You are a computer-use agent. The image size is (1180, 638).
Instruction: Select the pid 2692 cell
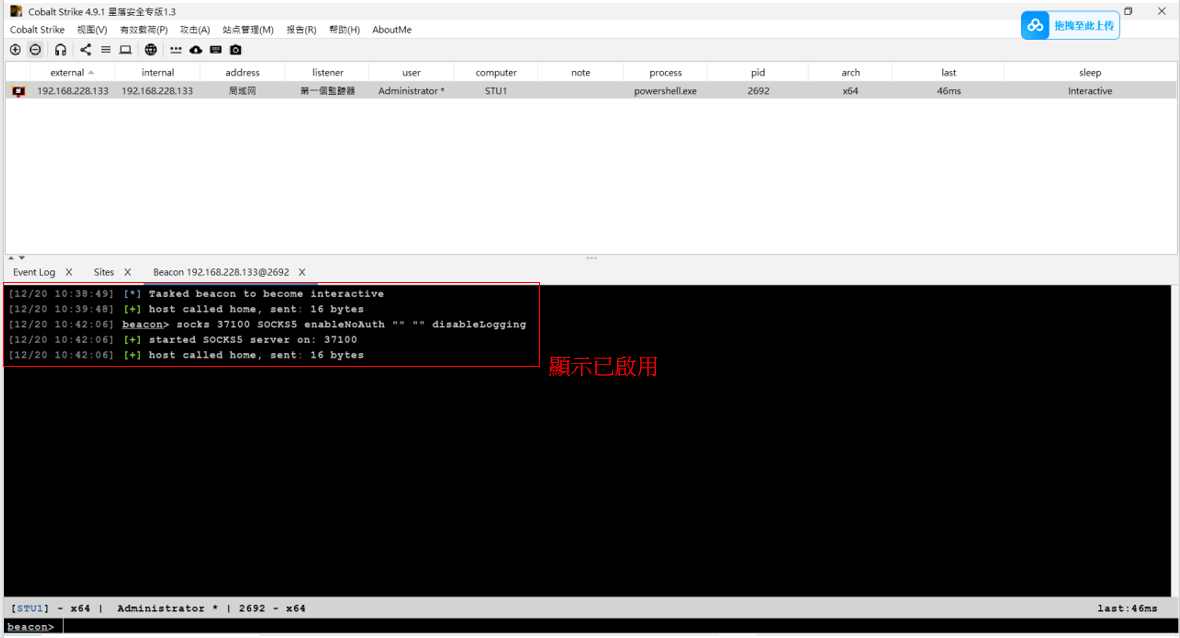(759, 91)
